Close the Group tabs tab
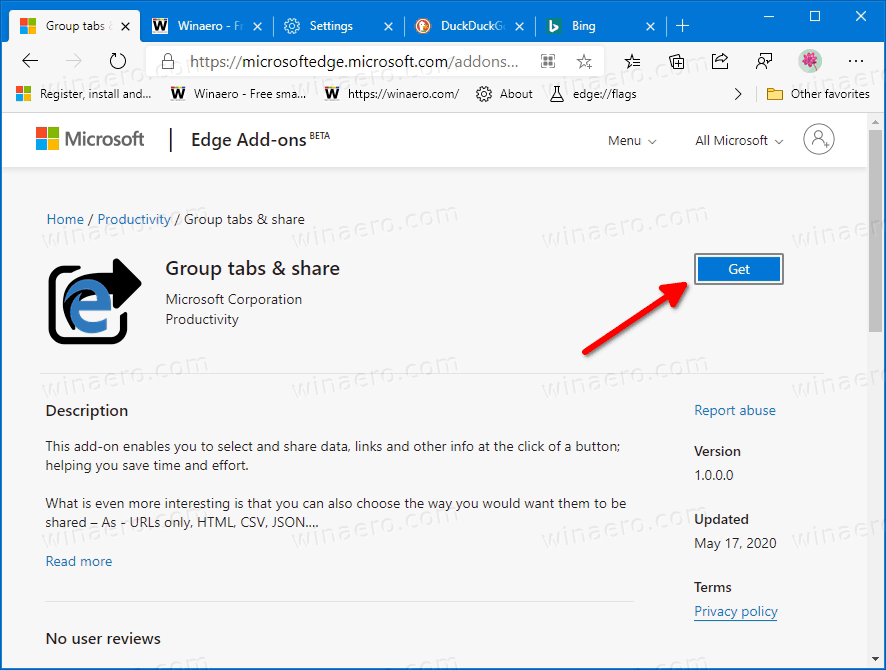This screenshot has height=670, width=886. [x=125, y=26]
